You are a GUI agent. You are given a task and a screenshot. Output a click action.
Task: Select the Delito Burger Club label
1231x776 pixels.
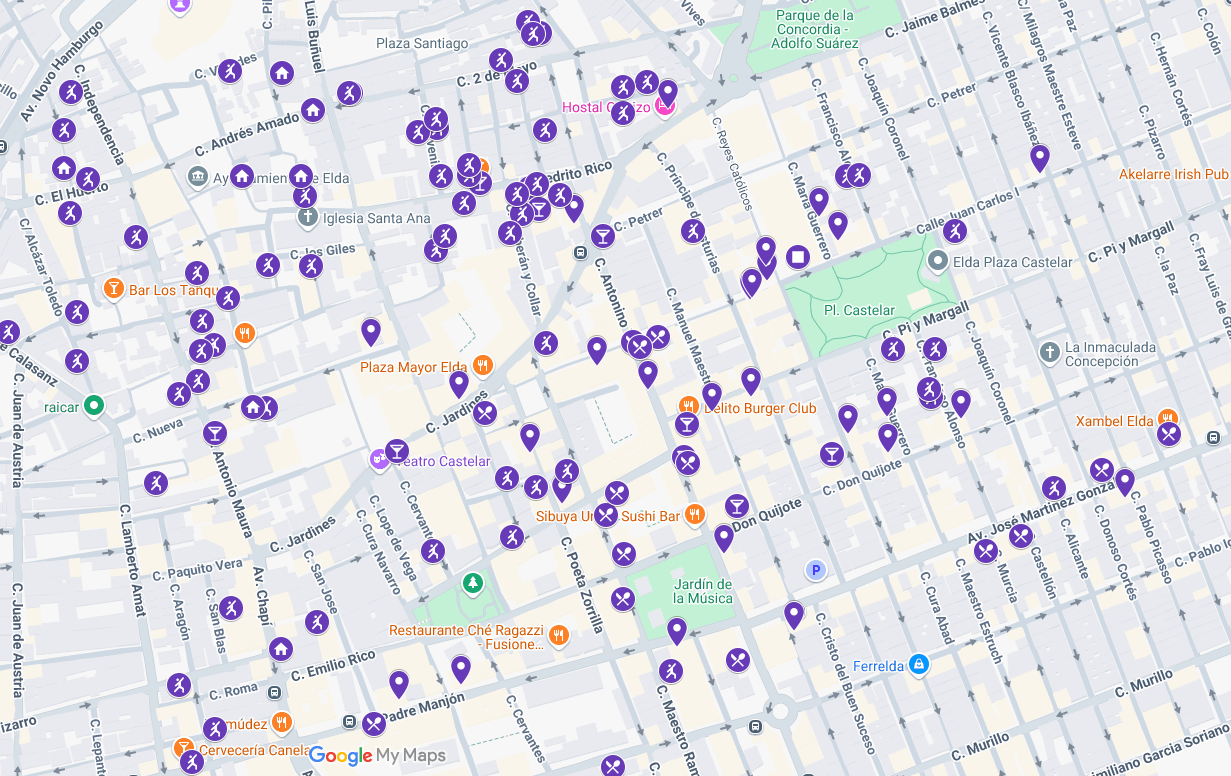coord(758,408)
